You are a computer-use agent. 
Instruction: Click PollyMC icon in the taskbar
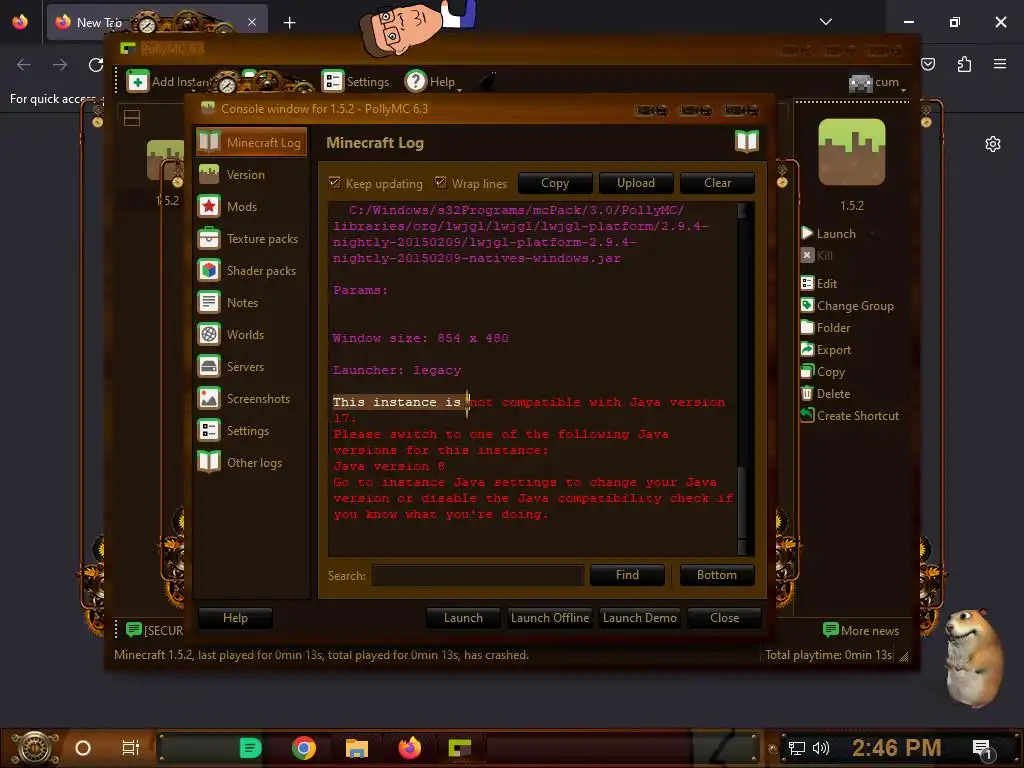460,748
